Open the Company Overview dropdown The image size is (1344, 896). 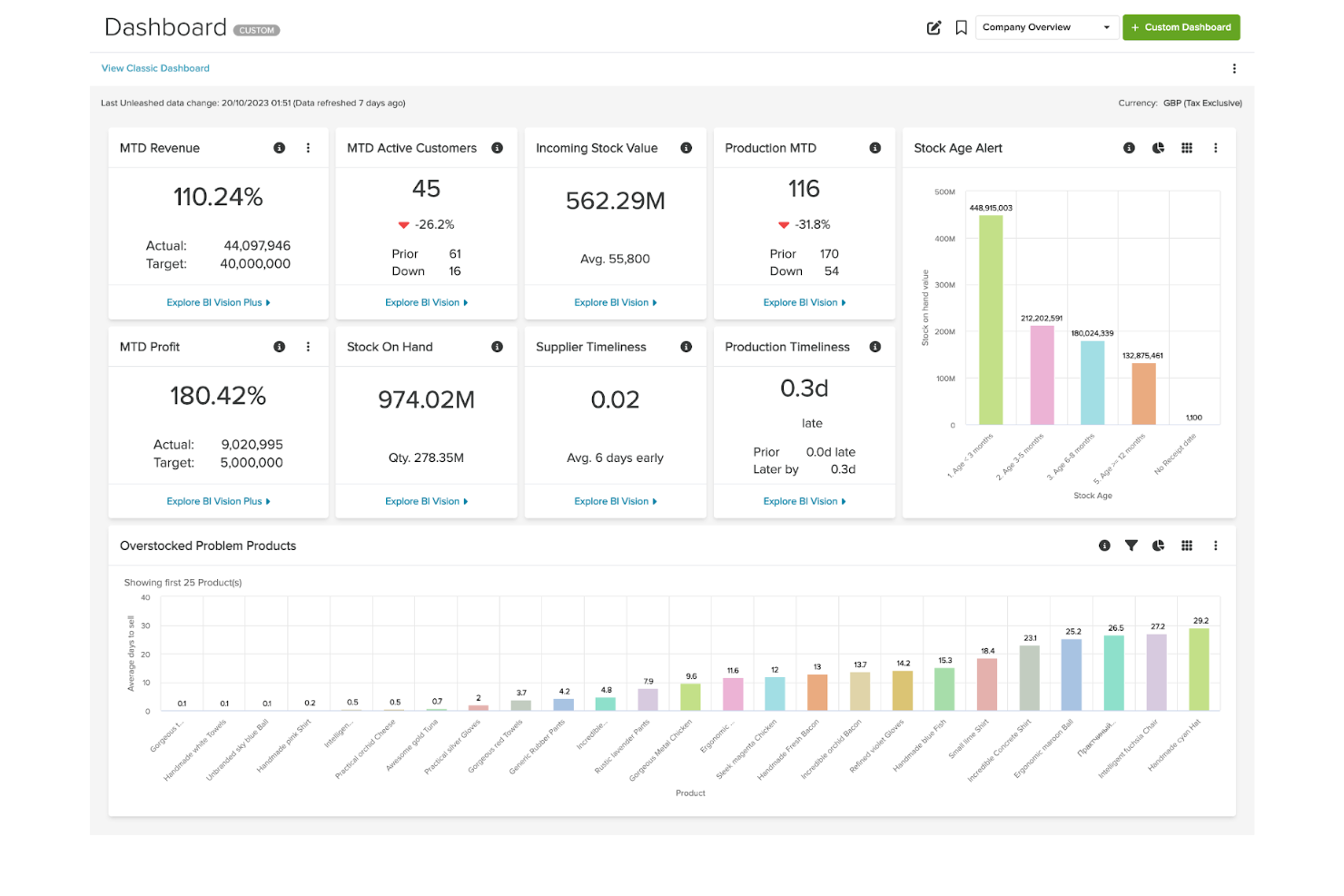(x=1046, y=27)
